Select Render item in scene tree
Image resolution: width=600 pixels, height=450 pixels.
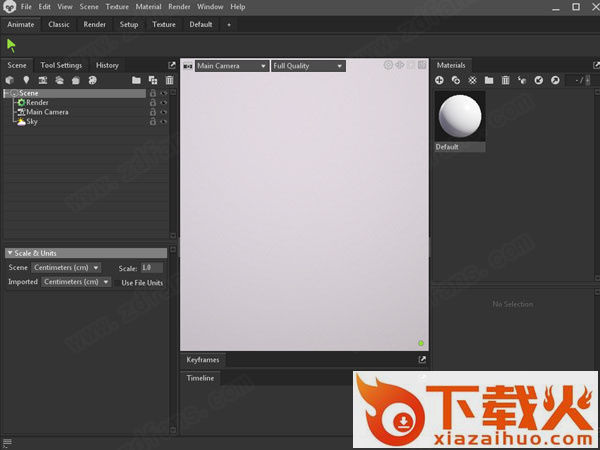[37, 103]
